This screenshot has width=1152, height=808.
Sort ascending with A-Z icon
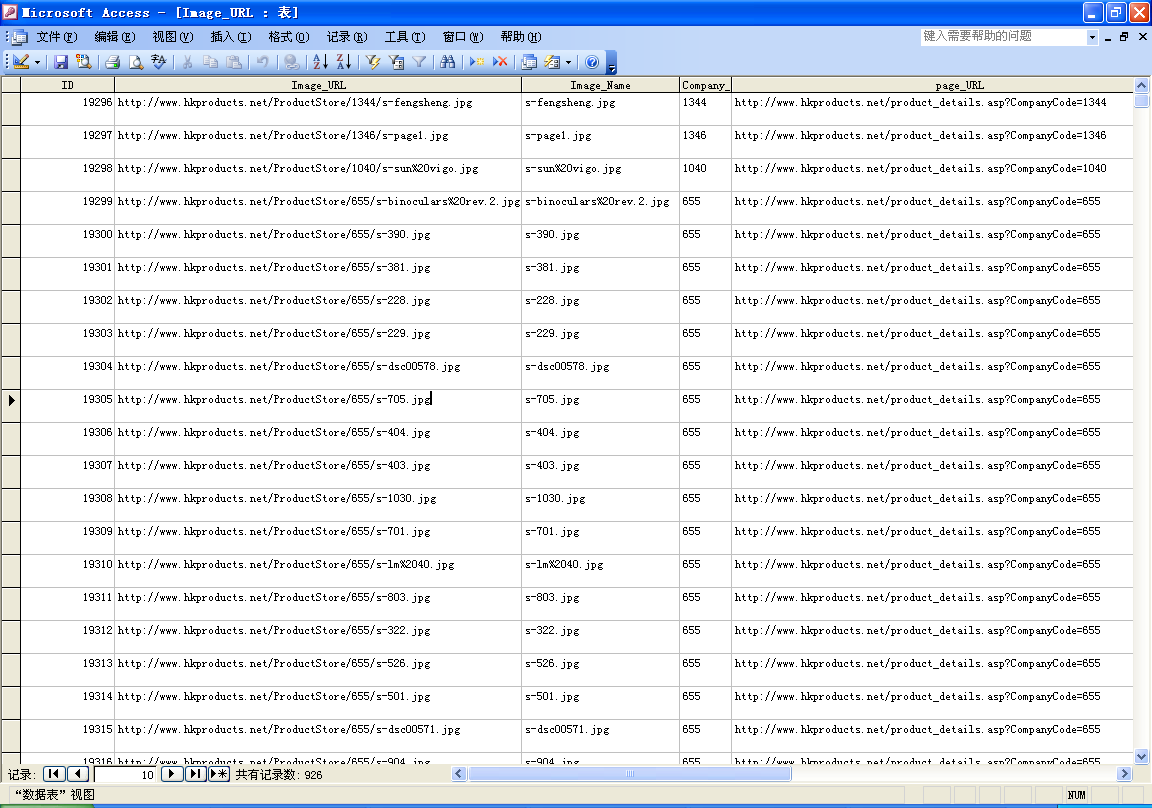[320, 62]
